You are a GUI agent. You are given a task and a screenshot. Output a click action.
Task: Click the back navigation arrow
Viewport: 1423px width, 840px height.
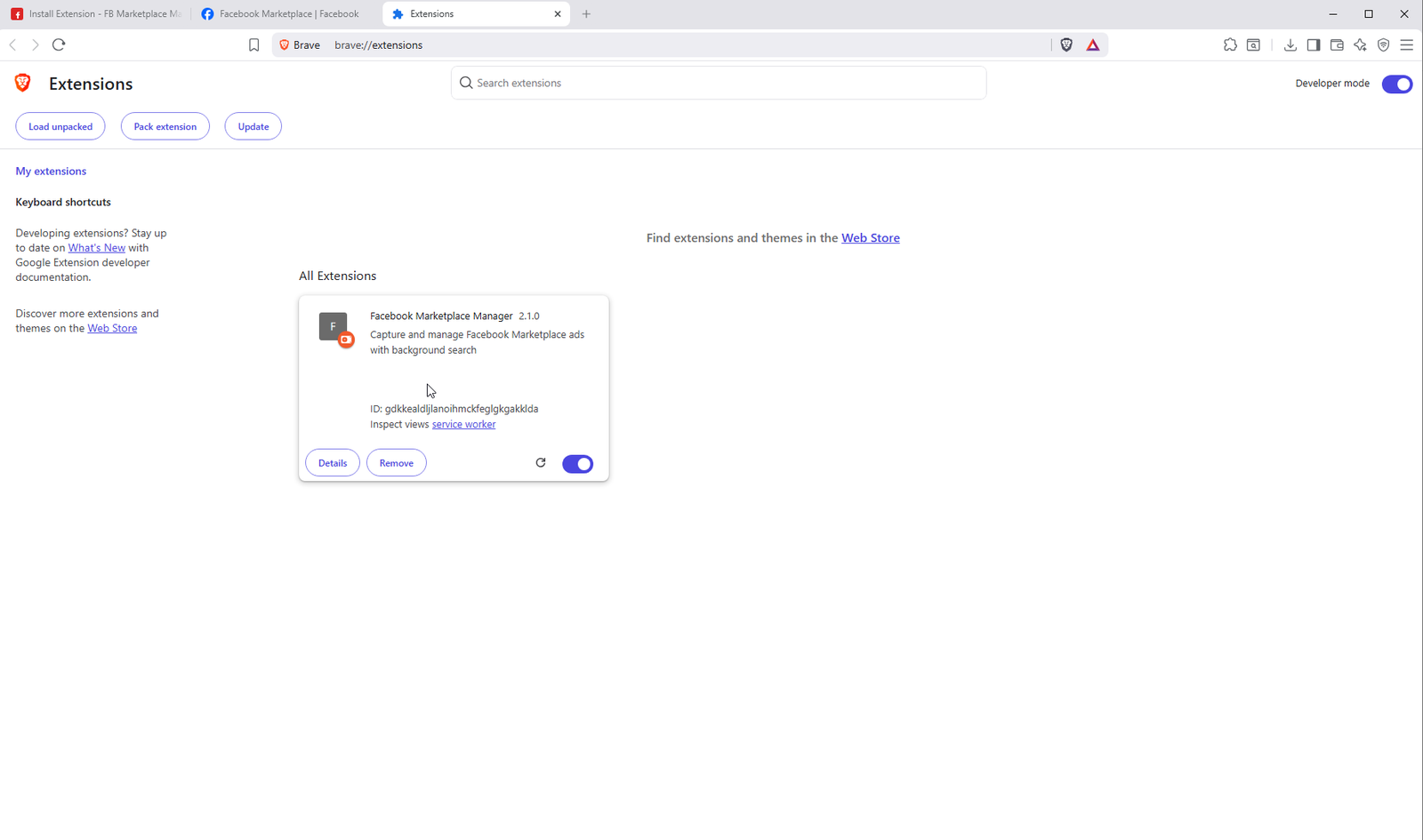coord(13,44)
